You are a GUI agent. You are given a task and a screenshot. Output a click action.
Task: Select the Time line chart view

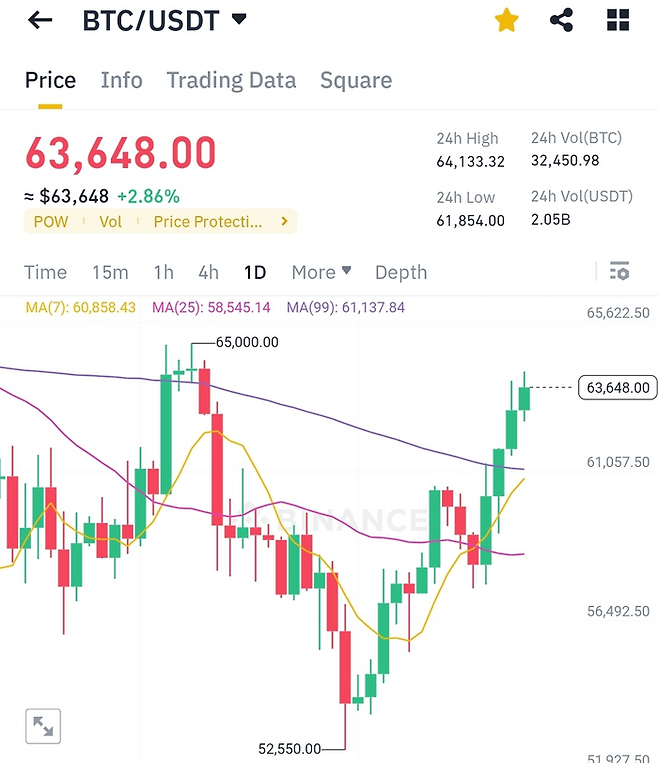(x=45, y=272)
